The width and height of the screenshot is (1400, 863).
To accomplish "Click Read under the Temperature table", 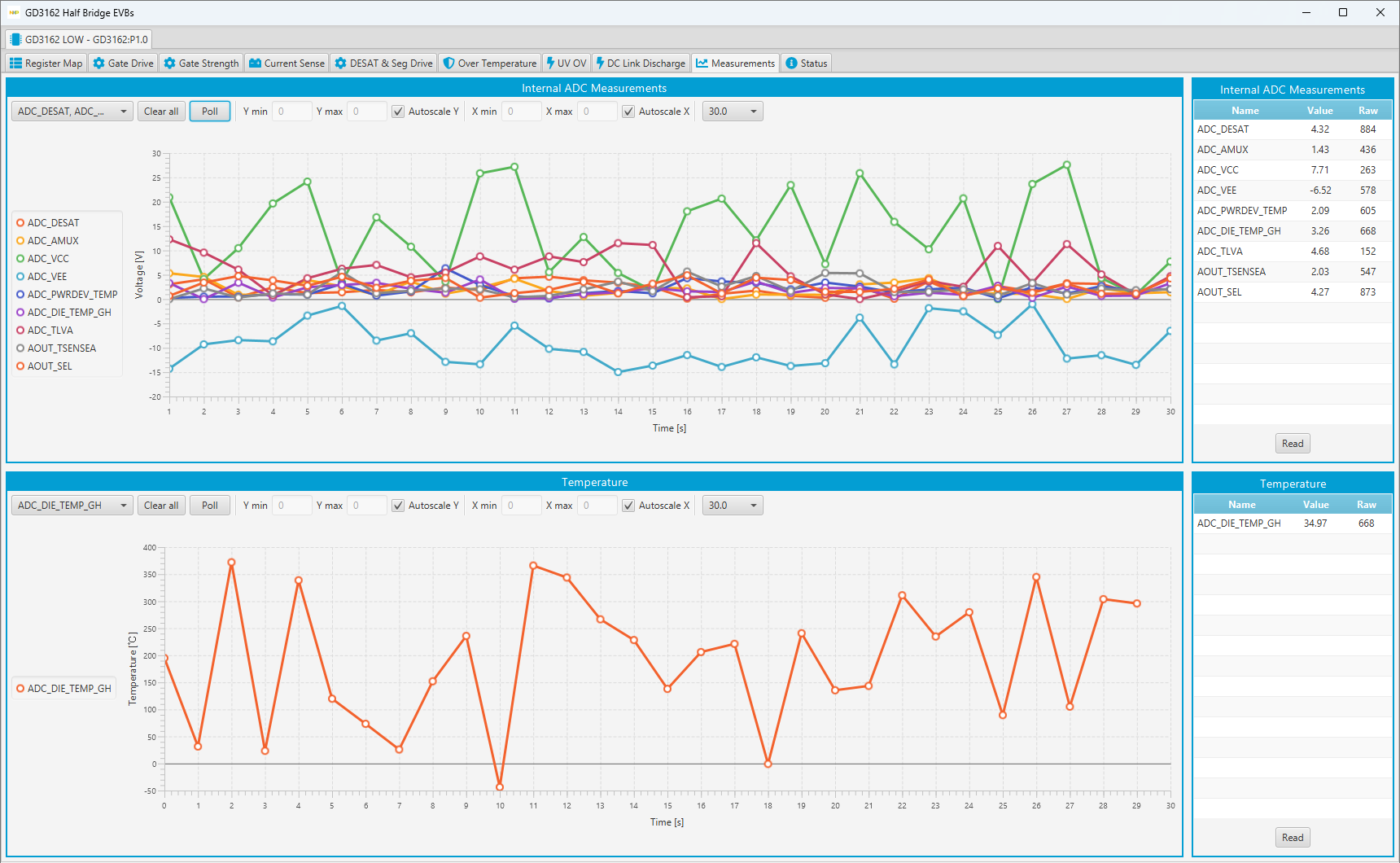I will [1292, 838].
